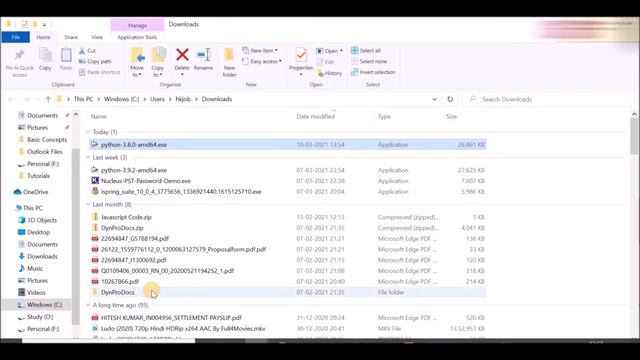Expand address bar history dropdown
This screenshot has height=360, width=640.
click(x=434, y=99)
